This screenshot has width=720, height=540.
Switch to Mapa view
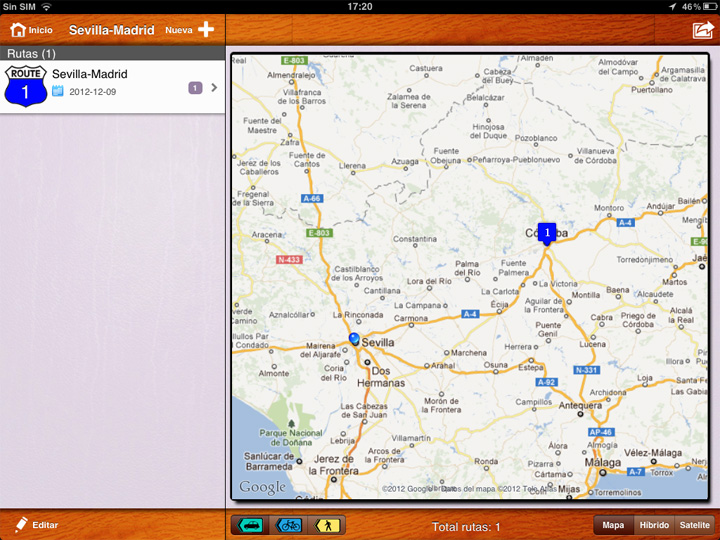coord(613,525)
